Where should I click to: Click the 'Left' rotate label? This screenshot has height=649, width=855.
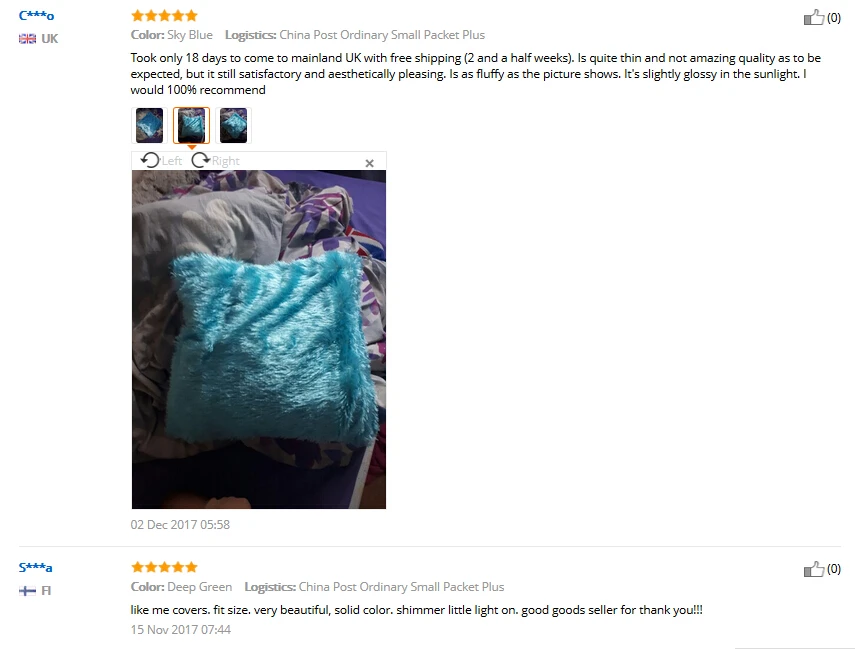(172, 161)
